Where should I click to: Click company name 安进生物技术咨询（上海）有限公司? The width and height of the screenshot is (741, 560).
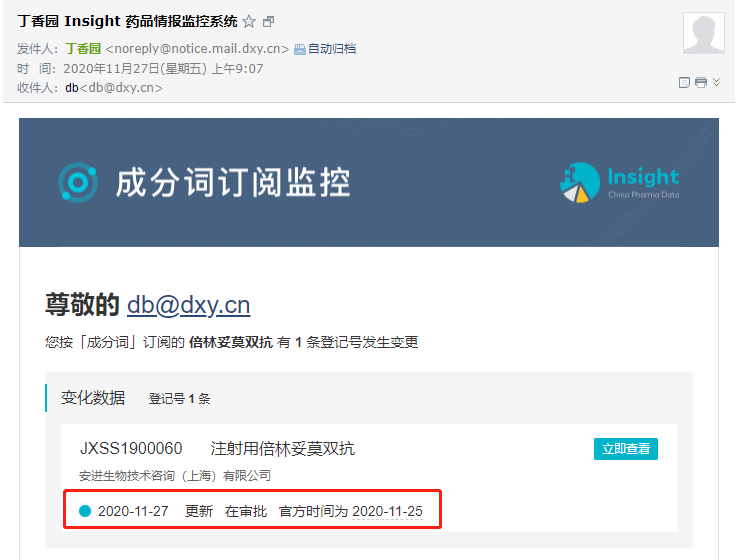coord(175,475)
